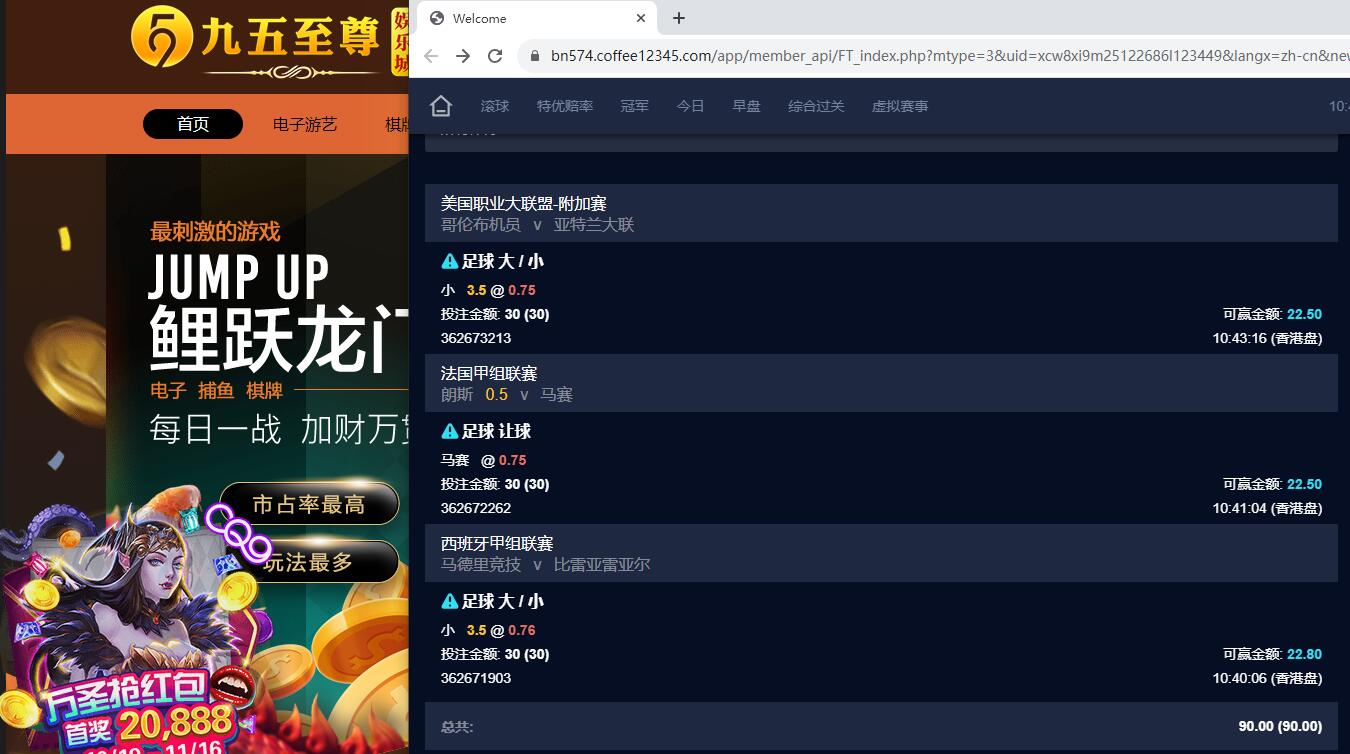Click the warning icon beside 362671903 bet
The height and width of the screenshot is (754, 1350).
click(450, 602)
